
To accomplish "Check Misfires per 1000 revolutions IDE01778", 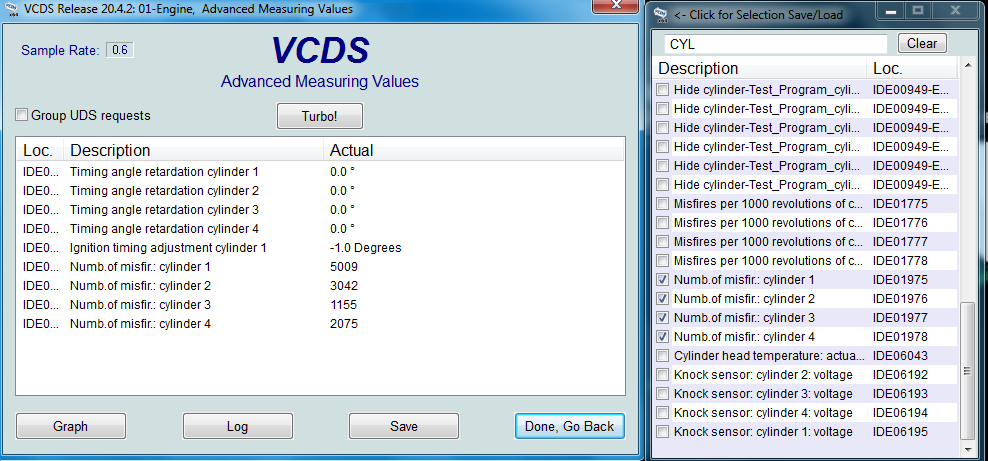I will tap(663, 260).
